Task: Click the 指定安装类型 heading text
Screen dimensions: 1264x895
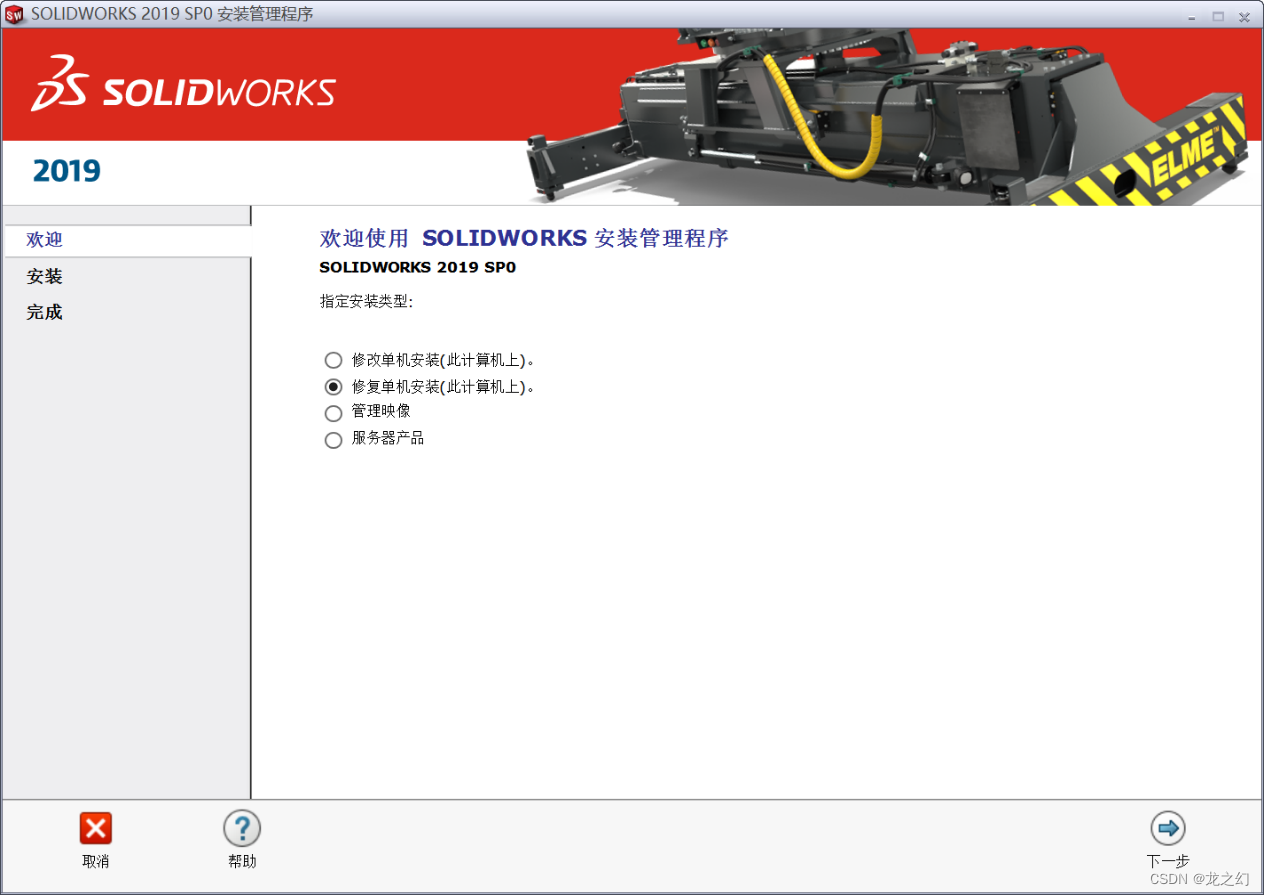Action: pyautogui.click(x=366, y=301)
